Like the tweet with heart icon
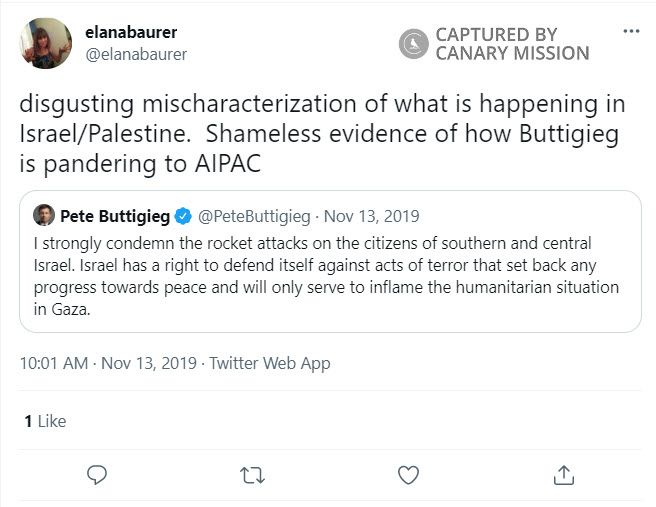The width and height of the screenshot is (656, 507). coord(408,474)
